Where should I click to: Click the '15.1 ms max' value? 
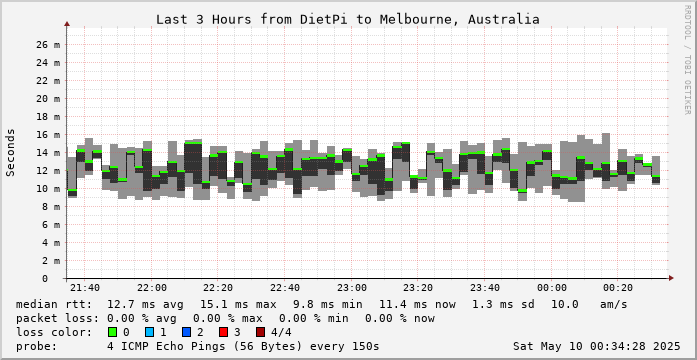tap(238, 305)
